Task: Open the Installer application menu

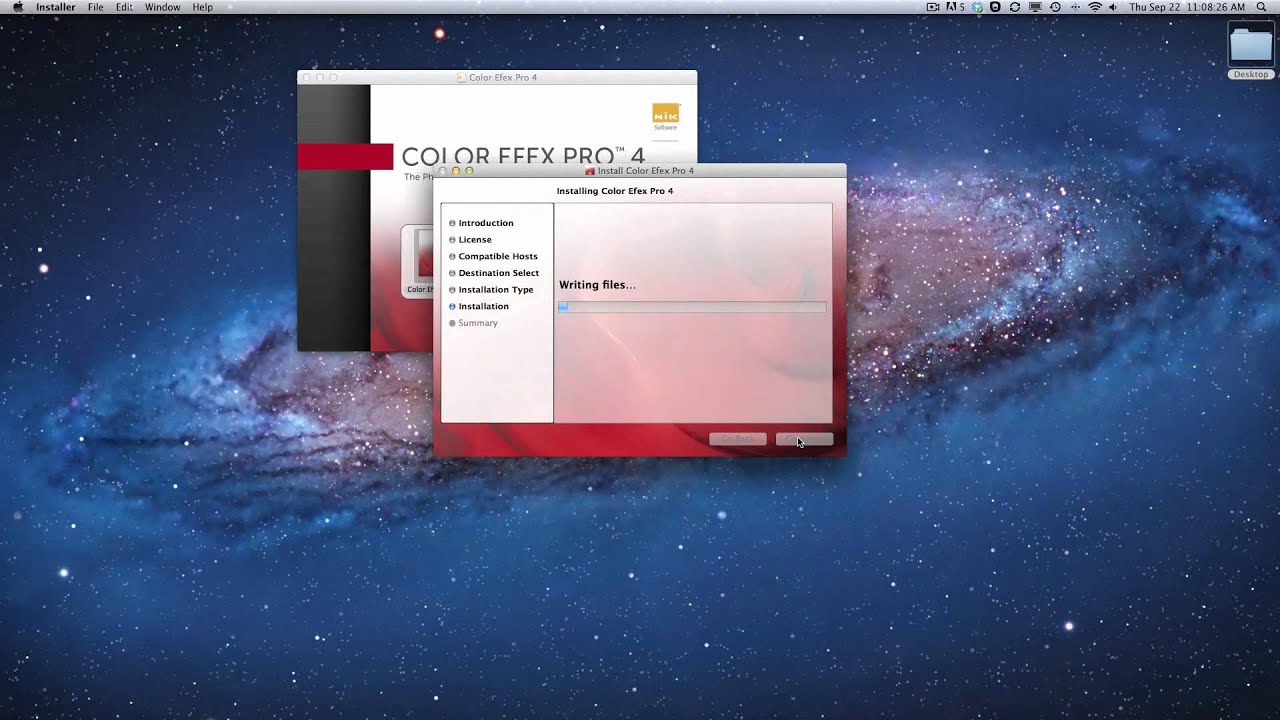Action: coord(56,7)
